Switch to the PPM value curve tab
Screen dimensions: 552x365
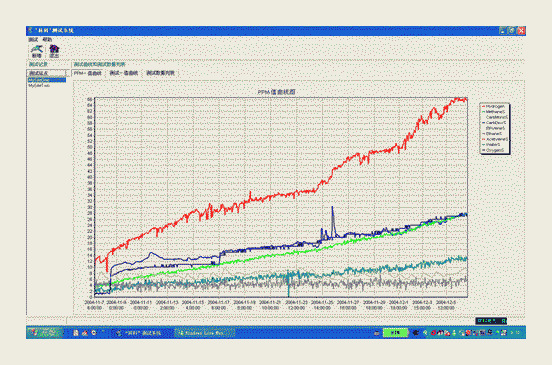[x=87, y=73]
